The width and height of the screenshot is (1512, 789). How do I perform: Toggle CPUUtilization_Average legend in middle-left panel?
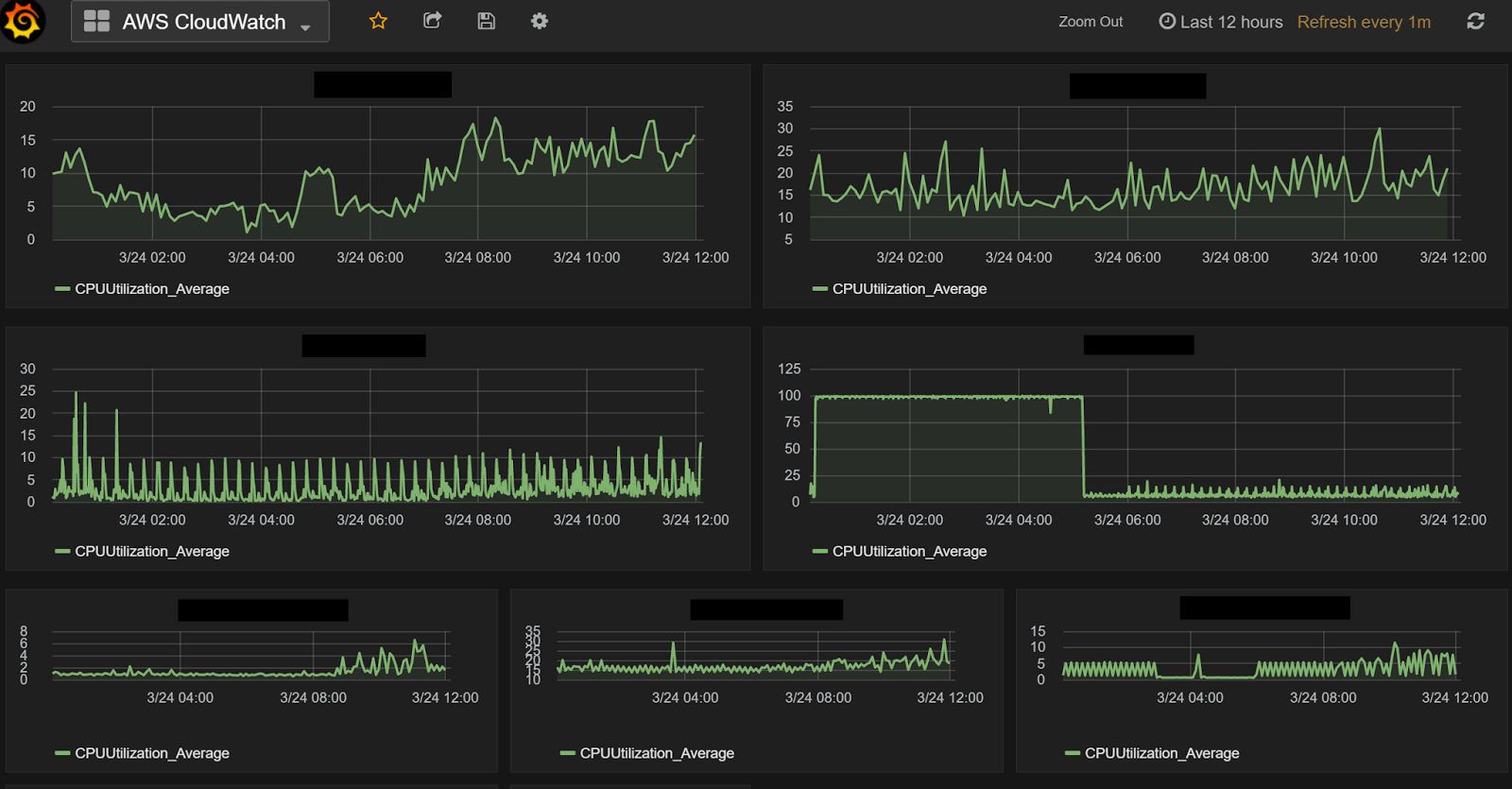pyautogui.click(x=152, y=552)
